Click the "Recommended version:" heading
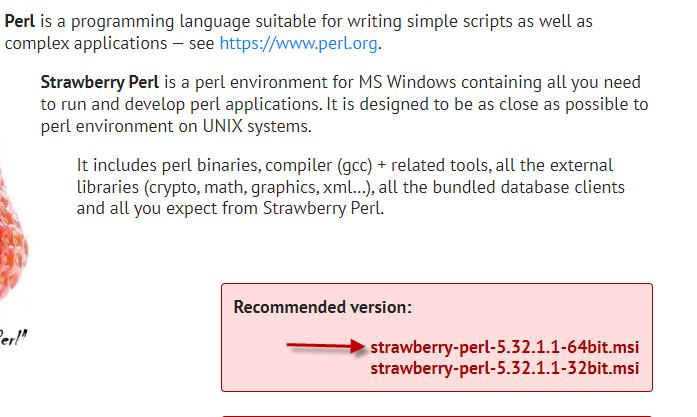The image size is (697, 417). 323,307
